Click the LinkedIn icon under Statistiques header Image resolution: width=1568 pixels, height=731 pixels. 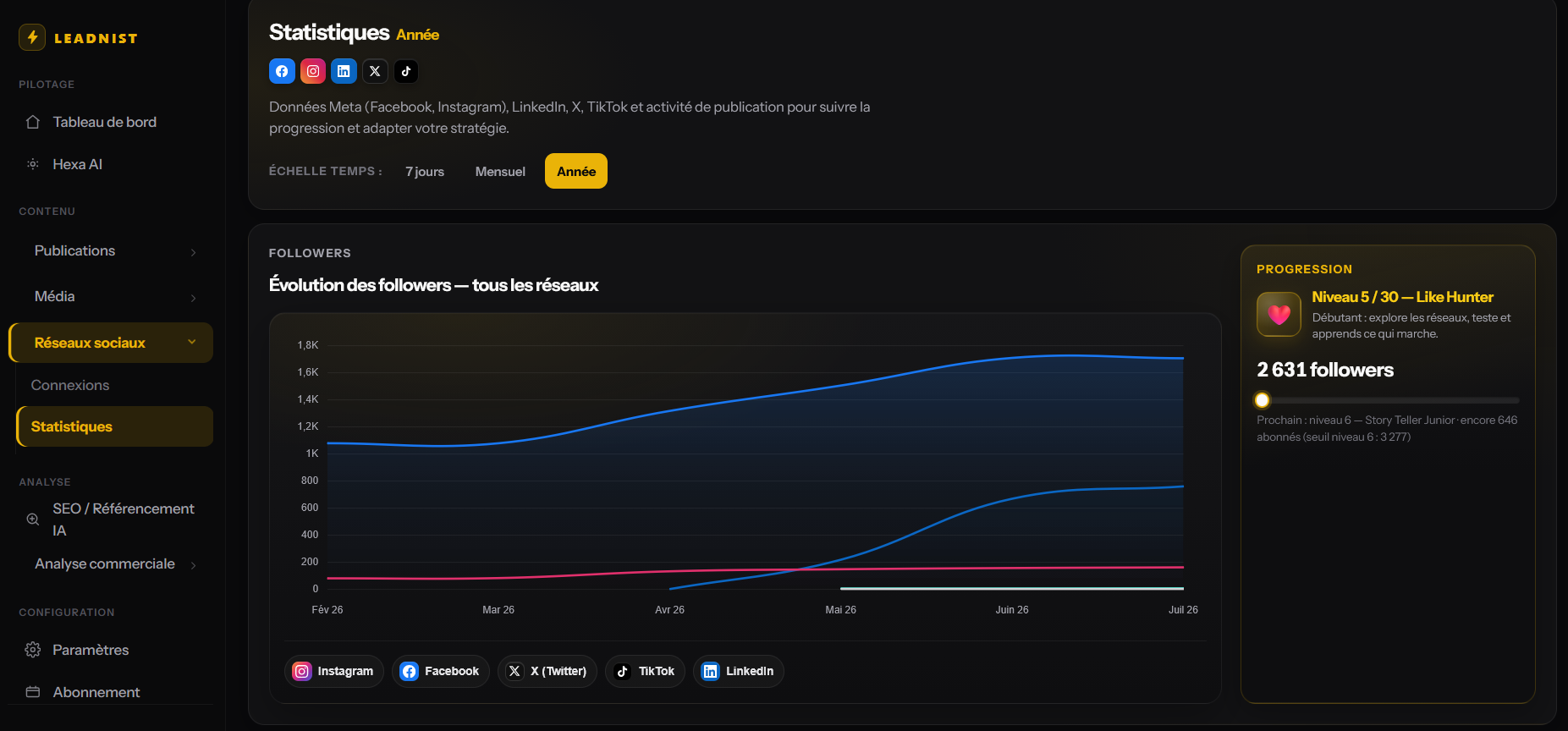[x=344, y=71]
